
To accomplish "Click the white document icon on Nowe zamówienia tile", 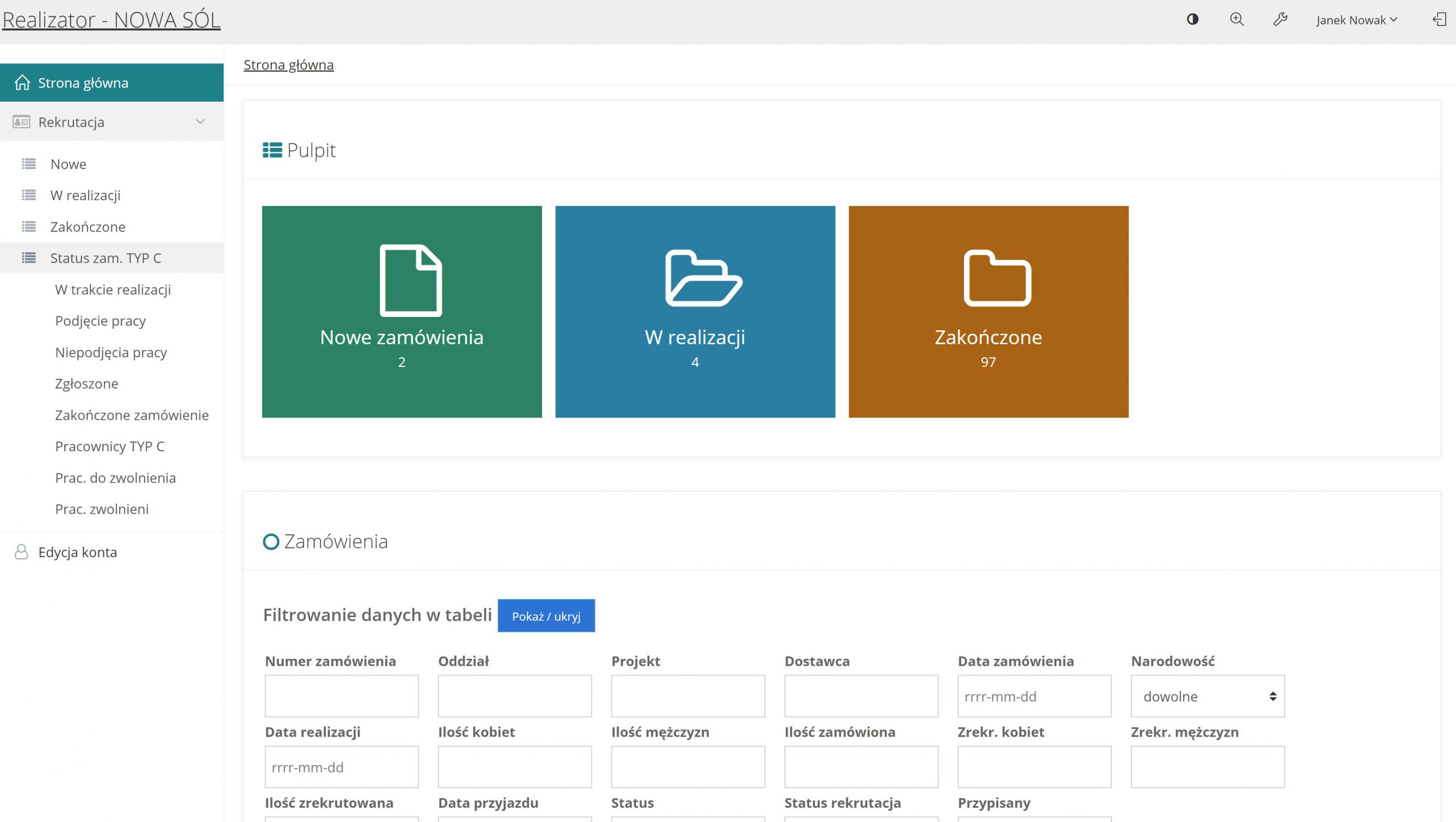I will tap(411, 280).
